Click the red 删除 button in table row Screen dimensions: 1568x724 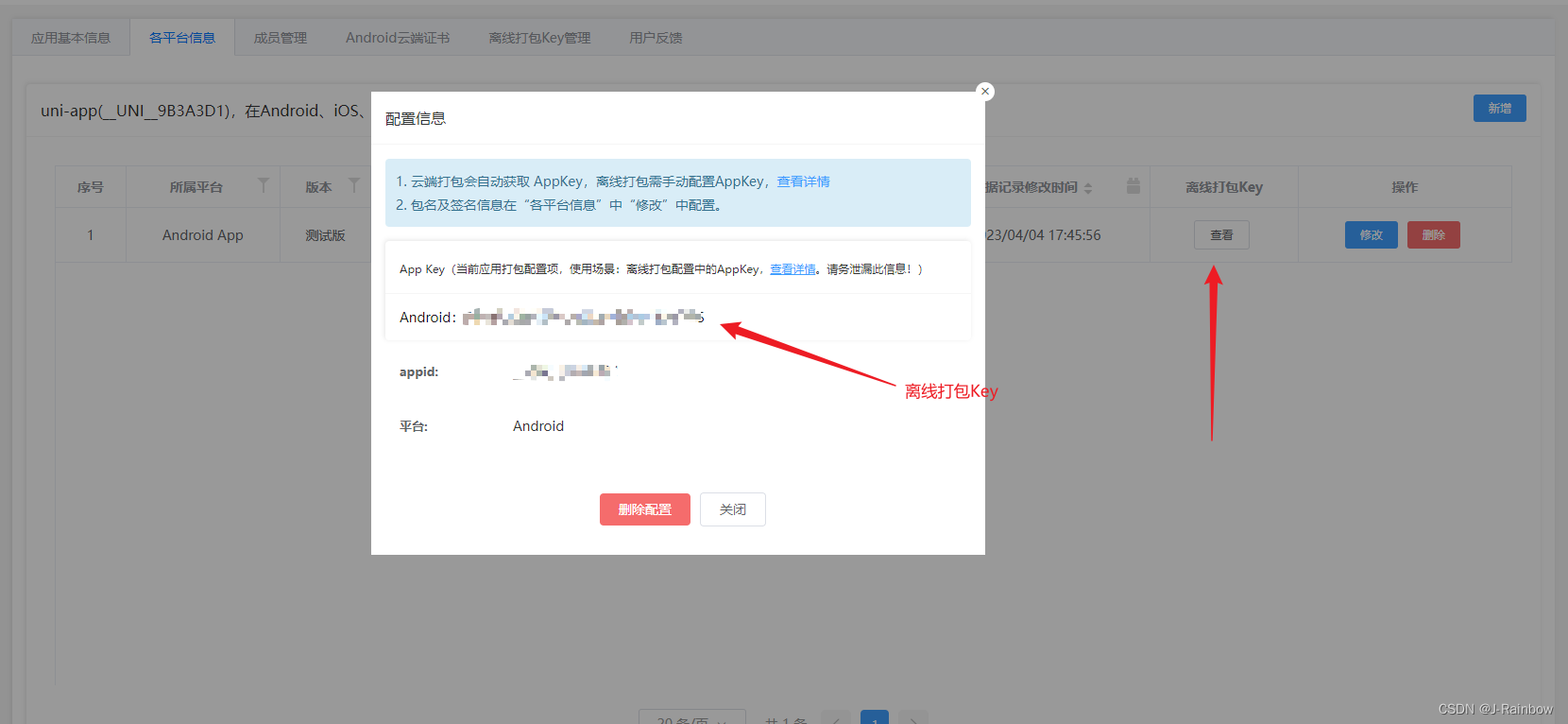point(1434,234)
